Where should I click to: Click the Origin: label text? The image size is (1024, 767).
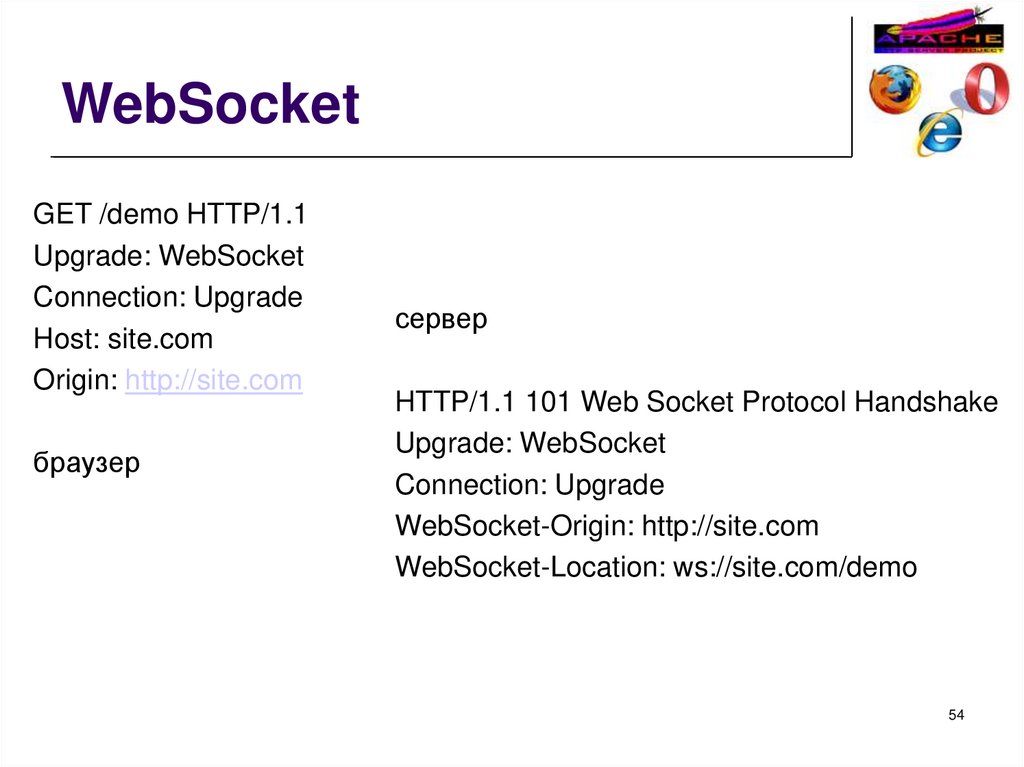(x=76, y=381)
